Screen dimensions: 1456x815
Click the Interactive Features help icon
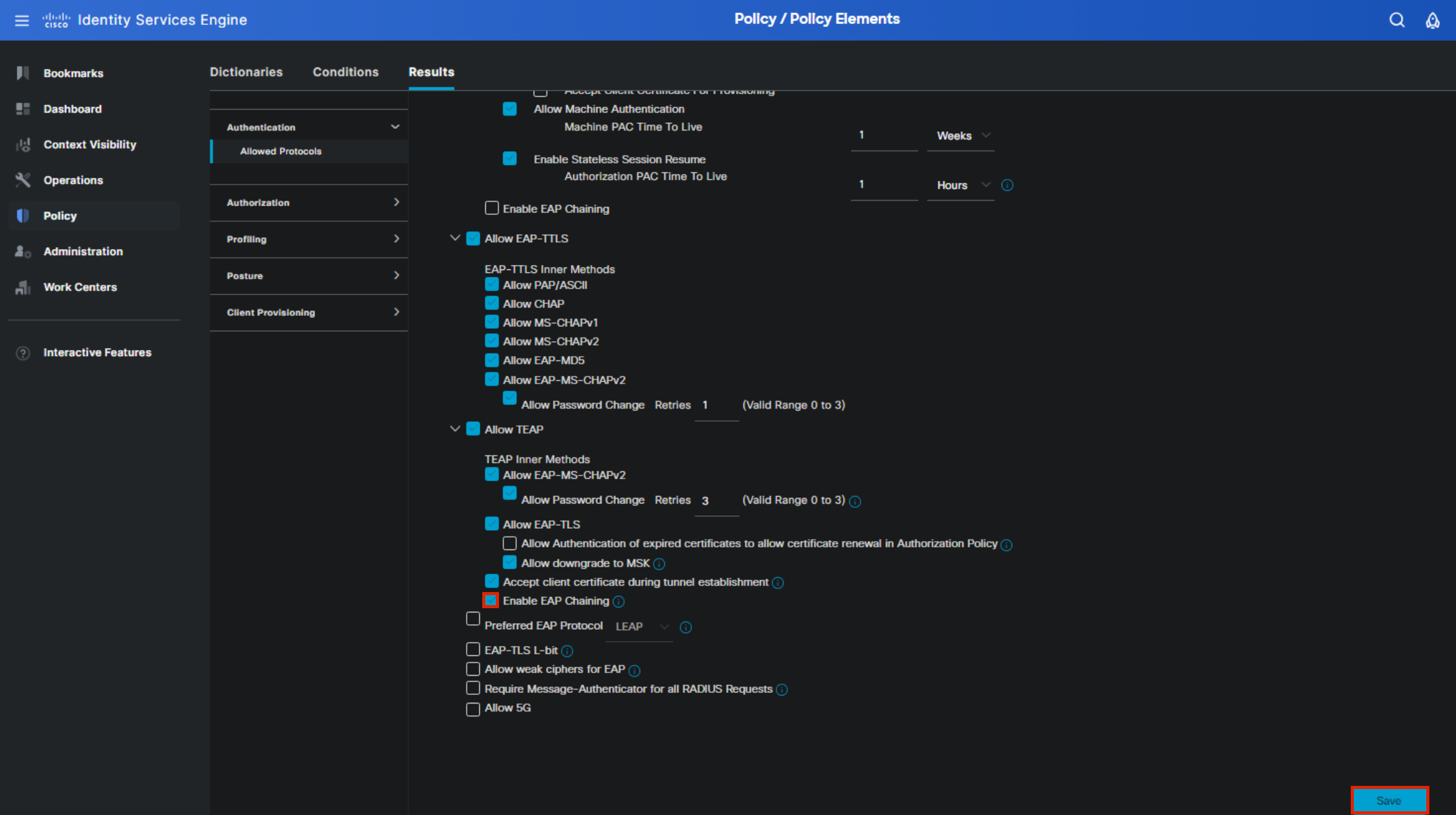tap(23, 353)
